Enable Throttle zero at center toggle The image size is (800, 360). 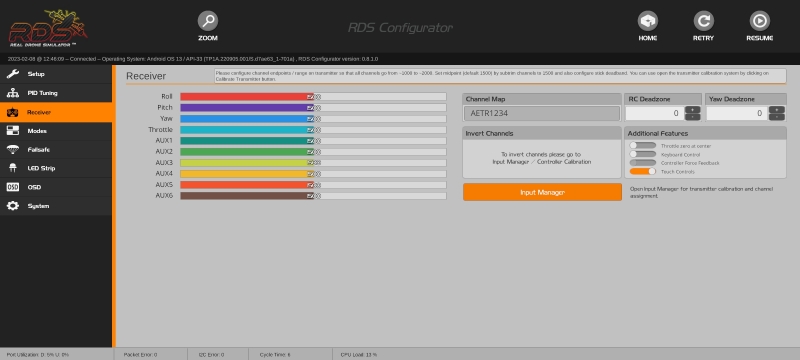pyautogui.click(x=642, y=146)
